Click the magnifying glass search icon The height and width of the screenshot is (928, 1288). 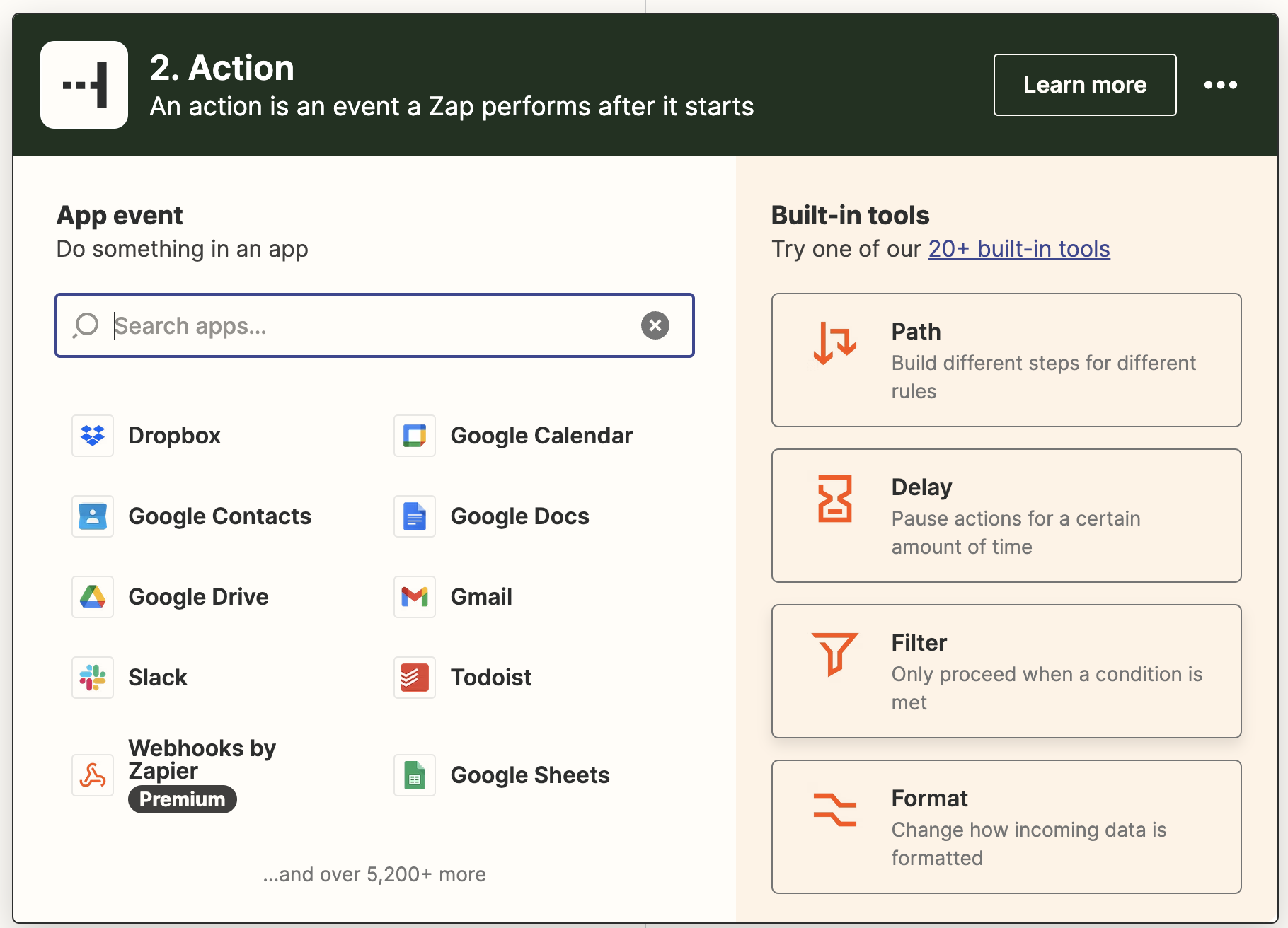86,325
